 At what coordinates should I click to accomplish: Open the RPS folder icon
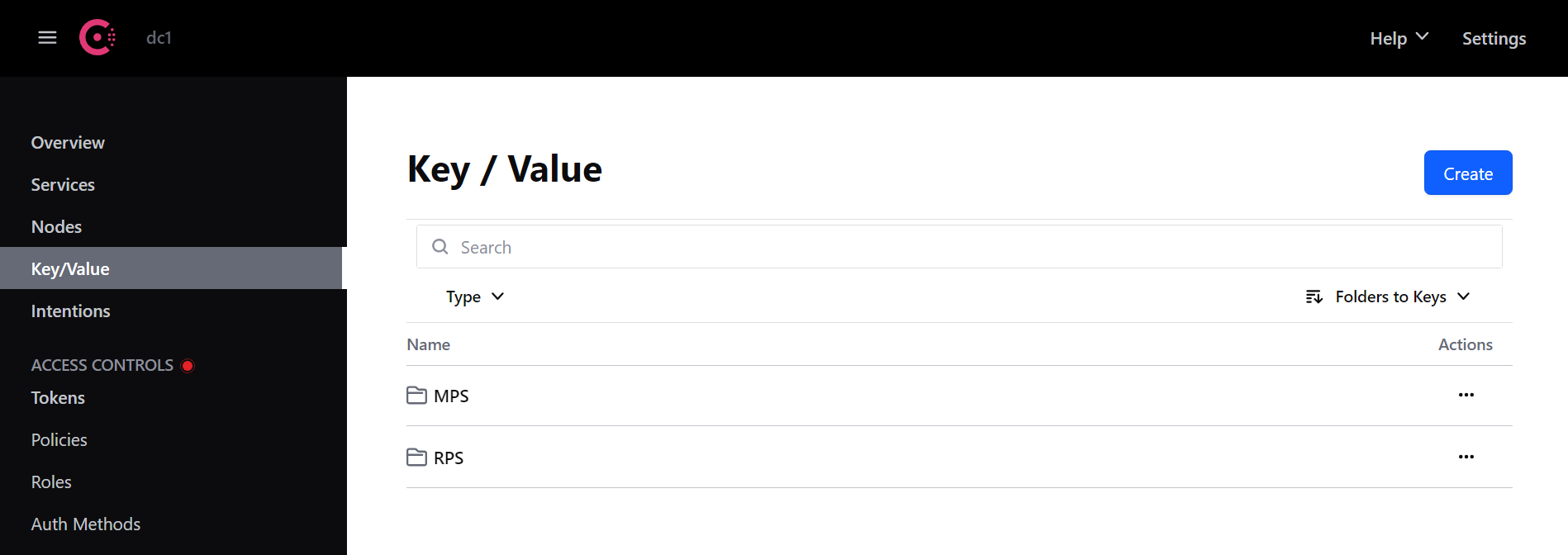416,458
